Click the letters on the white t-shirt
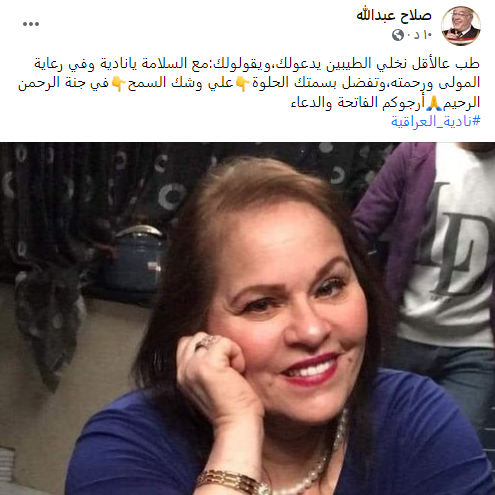495x495 pixels. point(455,240)
